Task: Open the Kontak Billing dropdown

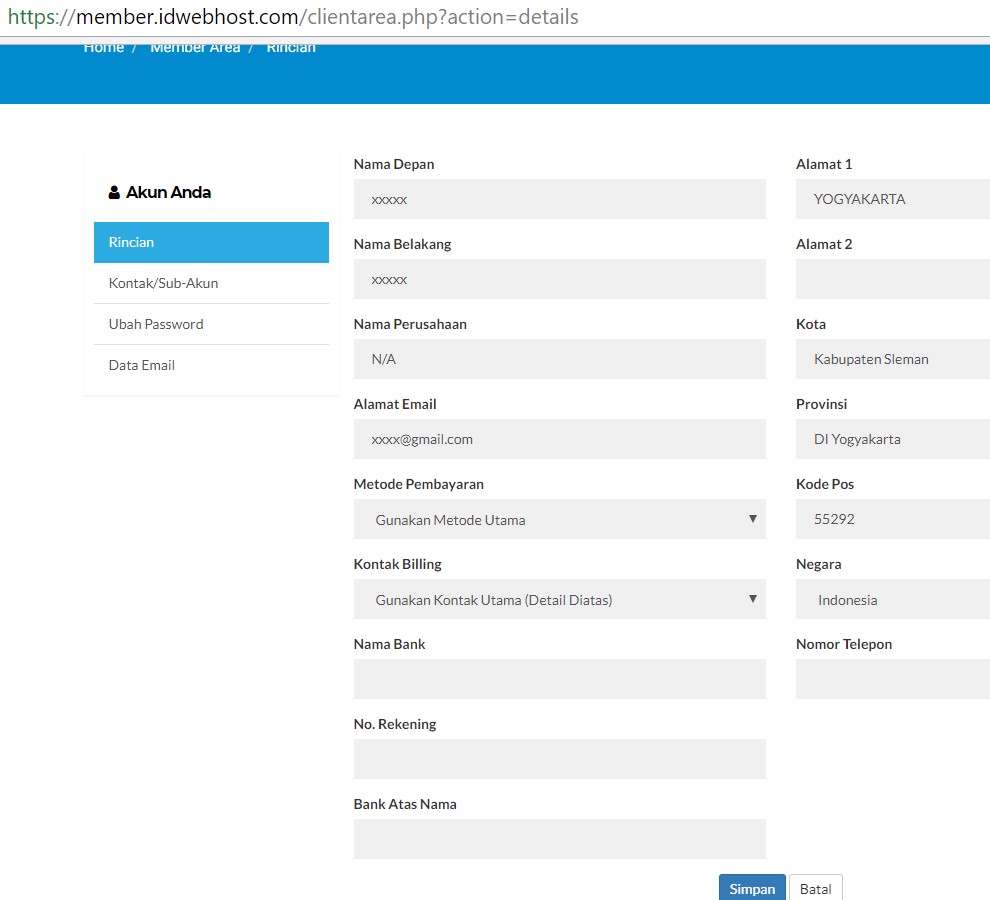Action: pyautogui.click(x=560, y=599)
